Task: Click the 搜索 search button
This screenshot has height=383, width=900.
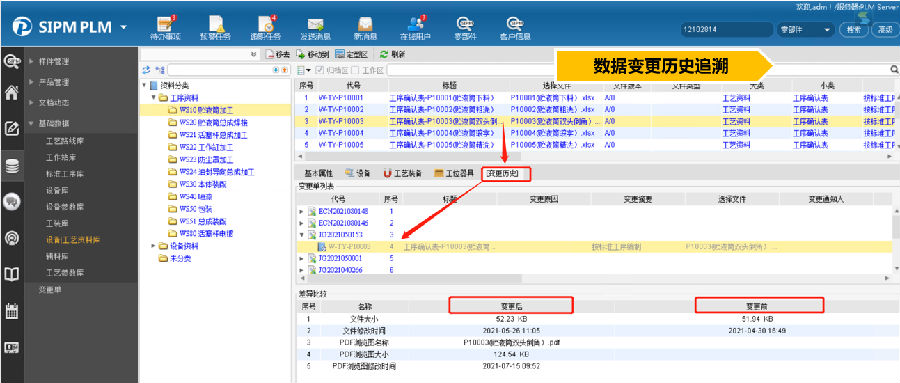Action: [x=854, y=29]
